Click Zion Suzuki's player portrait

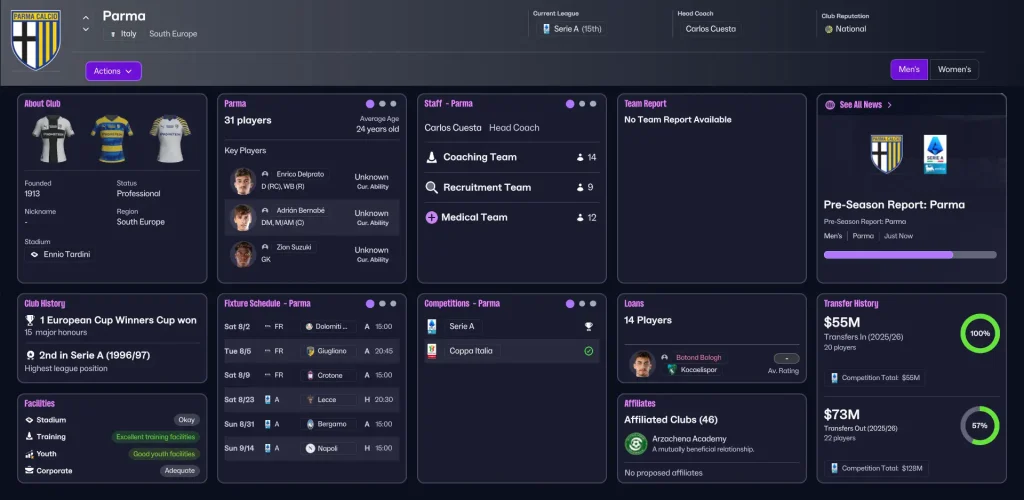[x=242, y=254]
